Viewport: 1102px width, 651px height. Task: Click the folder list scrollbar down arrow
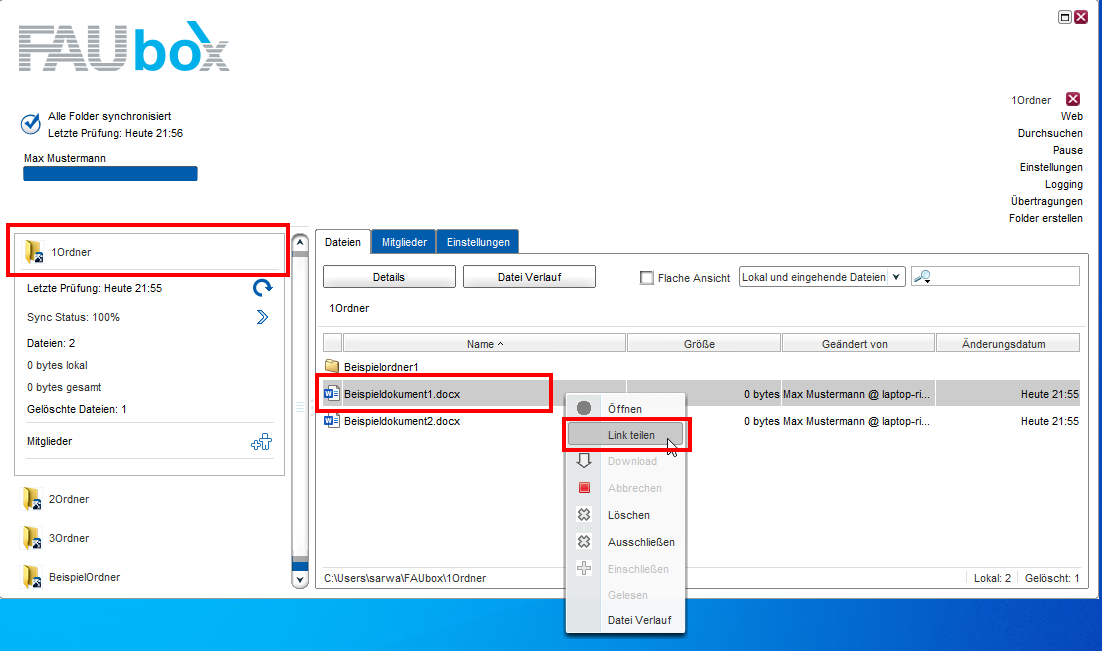coord(300,580)
